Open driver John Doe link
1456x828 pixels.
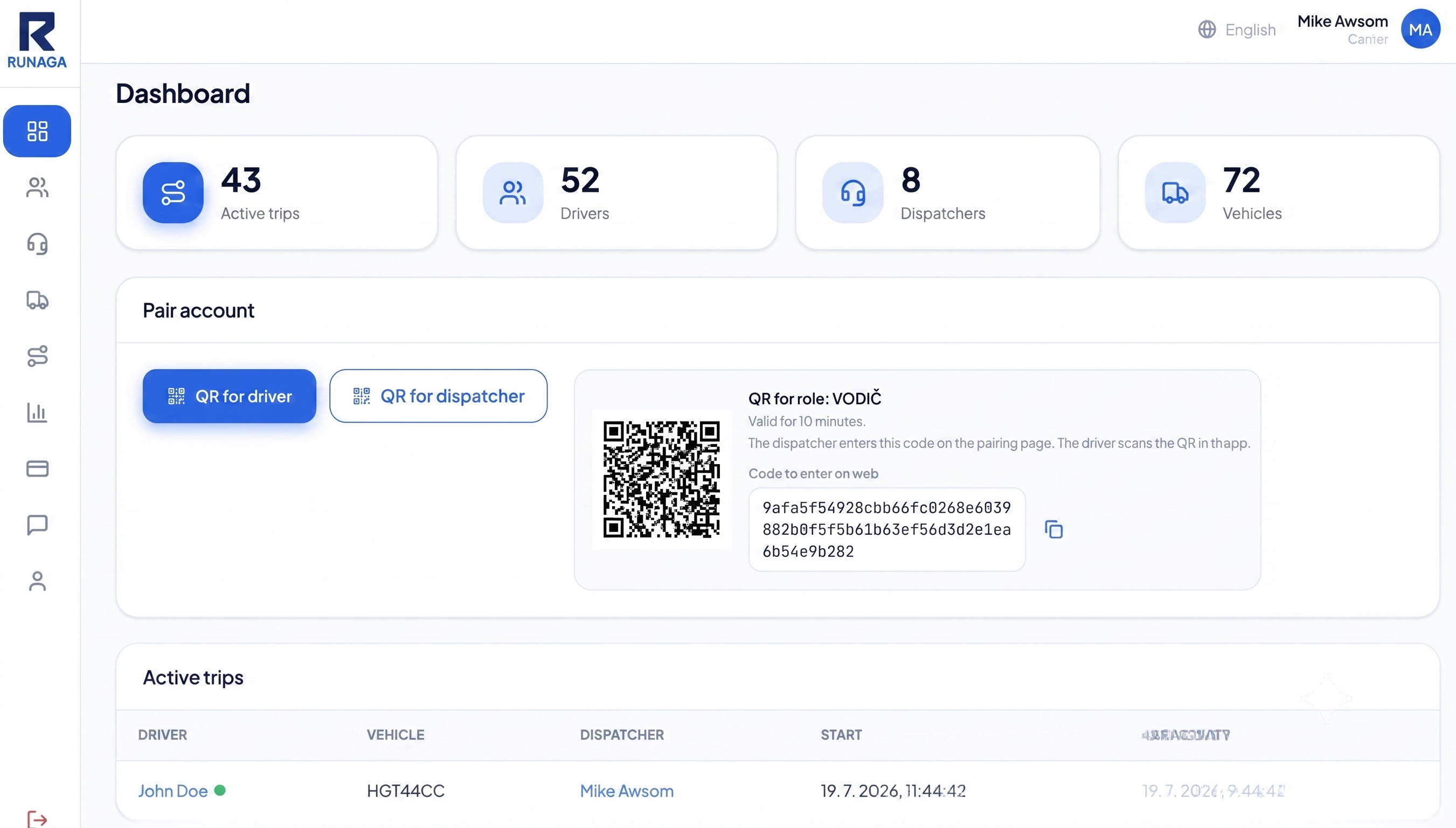[173, 790]
